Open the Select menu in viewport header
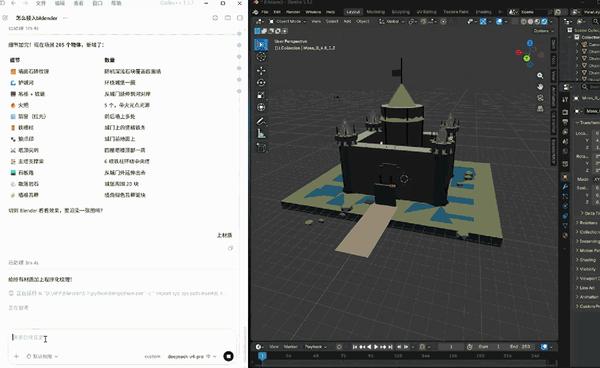Screen dimensions: 600x368 coord(332,21)
